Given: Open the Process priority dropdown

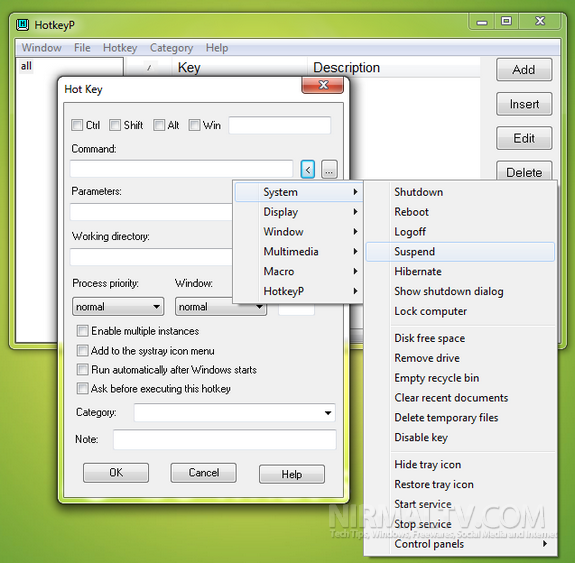Looking at the screenshot, I should pyautogui.click(x=118, y=307).
